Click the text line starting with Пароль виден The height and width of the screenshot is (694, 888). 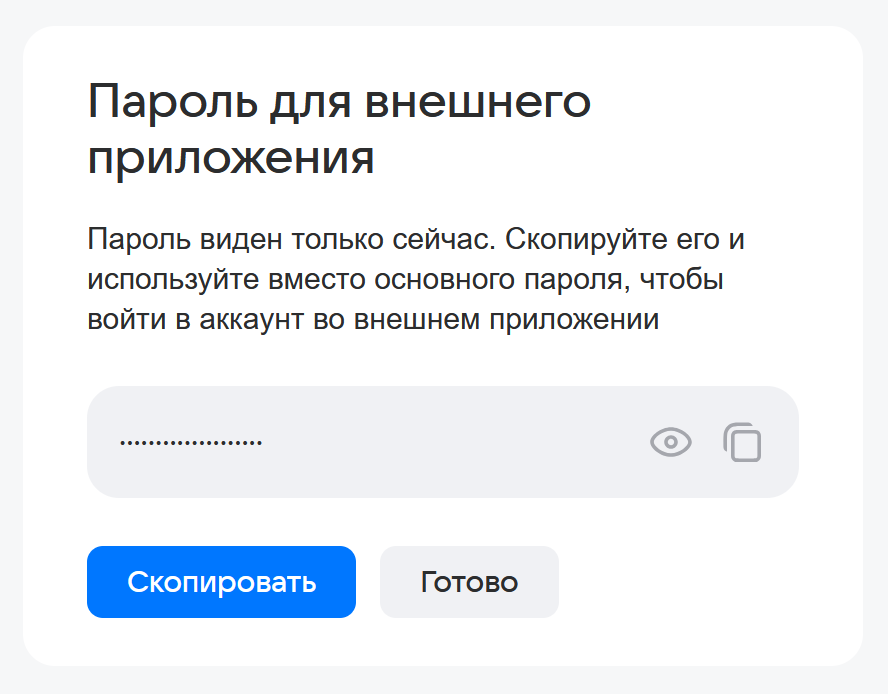(x=416, y=241)
